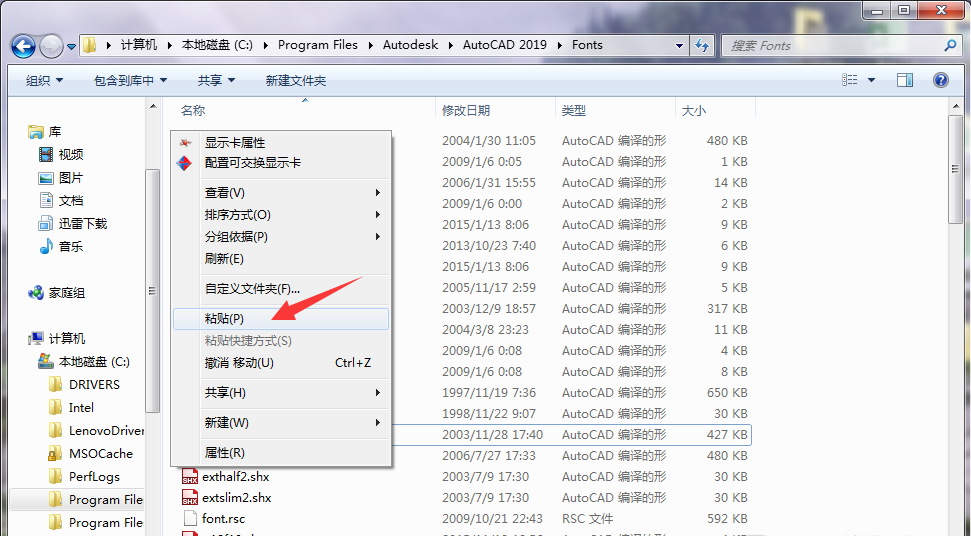Select AutoCAD 2019 in the breadcrumb
Viewport: 971px width, 536px height.
coord(505,45)
